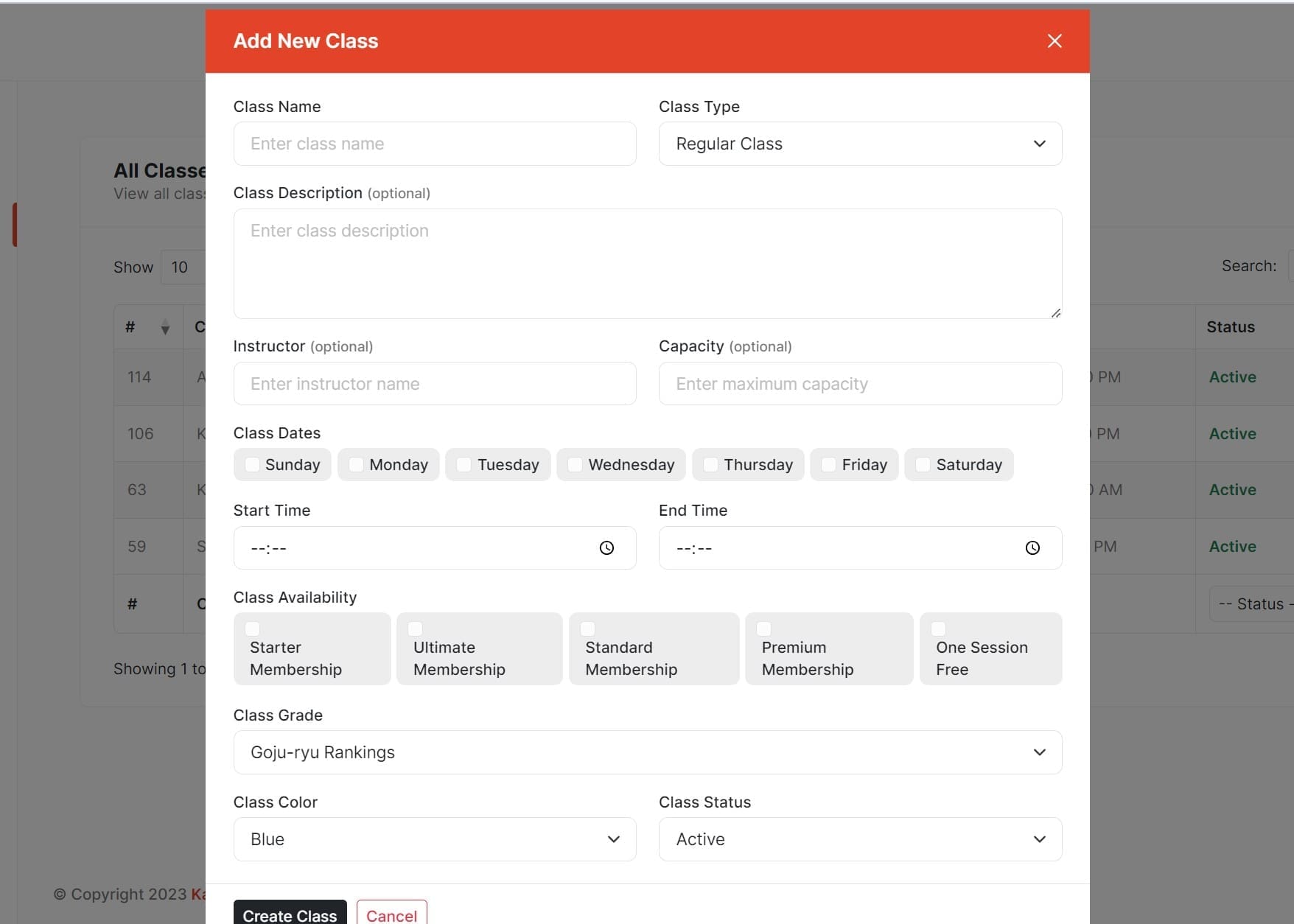
Task: Tick the Wednesday checkbox
Action: click(x=576, y=465)
